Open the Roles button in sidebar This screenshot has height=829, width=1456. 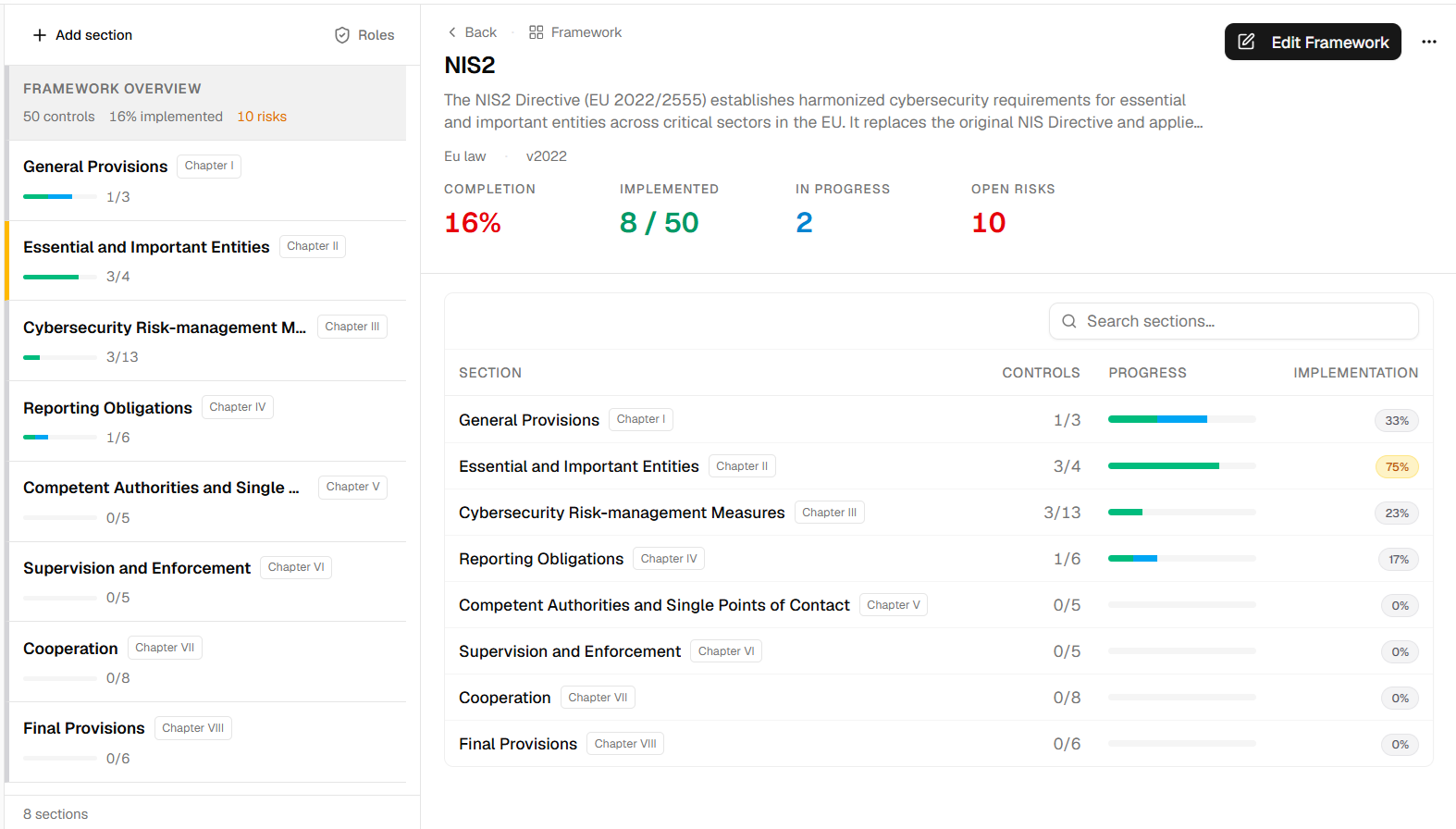(364, 35)
